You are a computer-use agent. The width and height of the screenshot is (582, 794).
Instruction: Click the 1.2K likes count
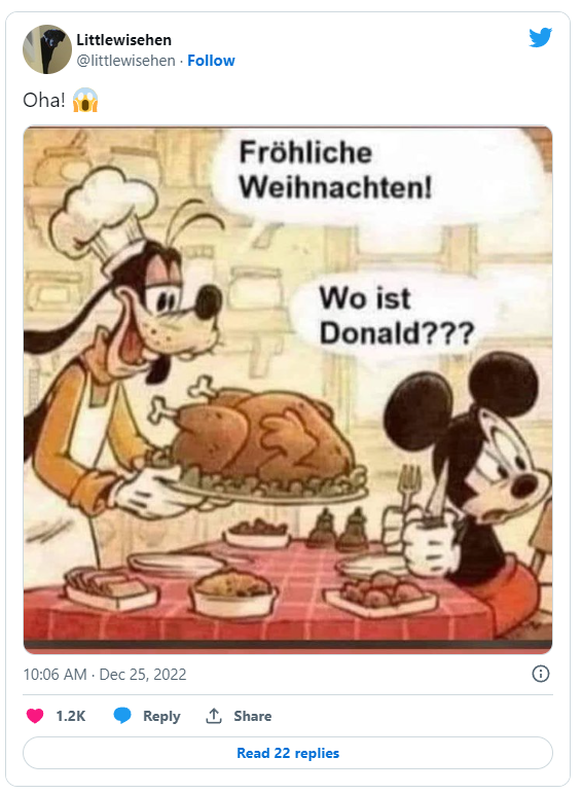pyautogui.click(x=70, y=716)
